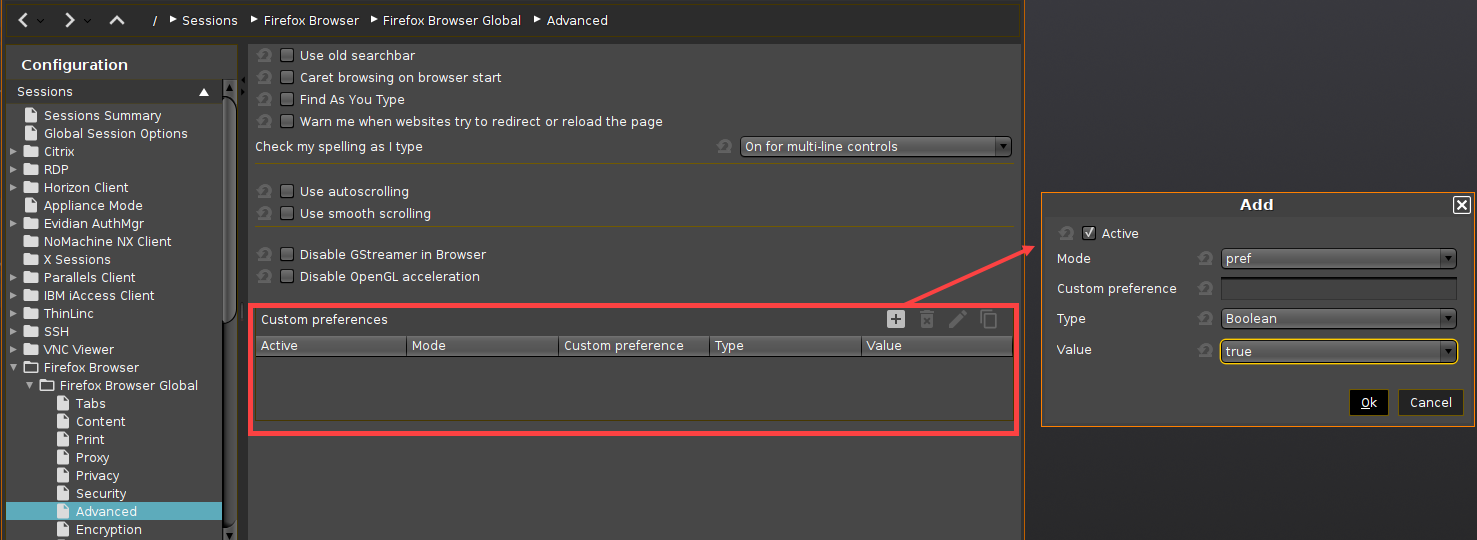The width and height of the screenshot is (1477, 540).
Task: Click the Ok button
Action: point(1368,402)
